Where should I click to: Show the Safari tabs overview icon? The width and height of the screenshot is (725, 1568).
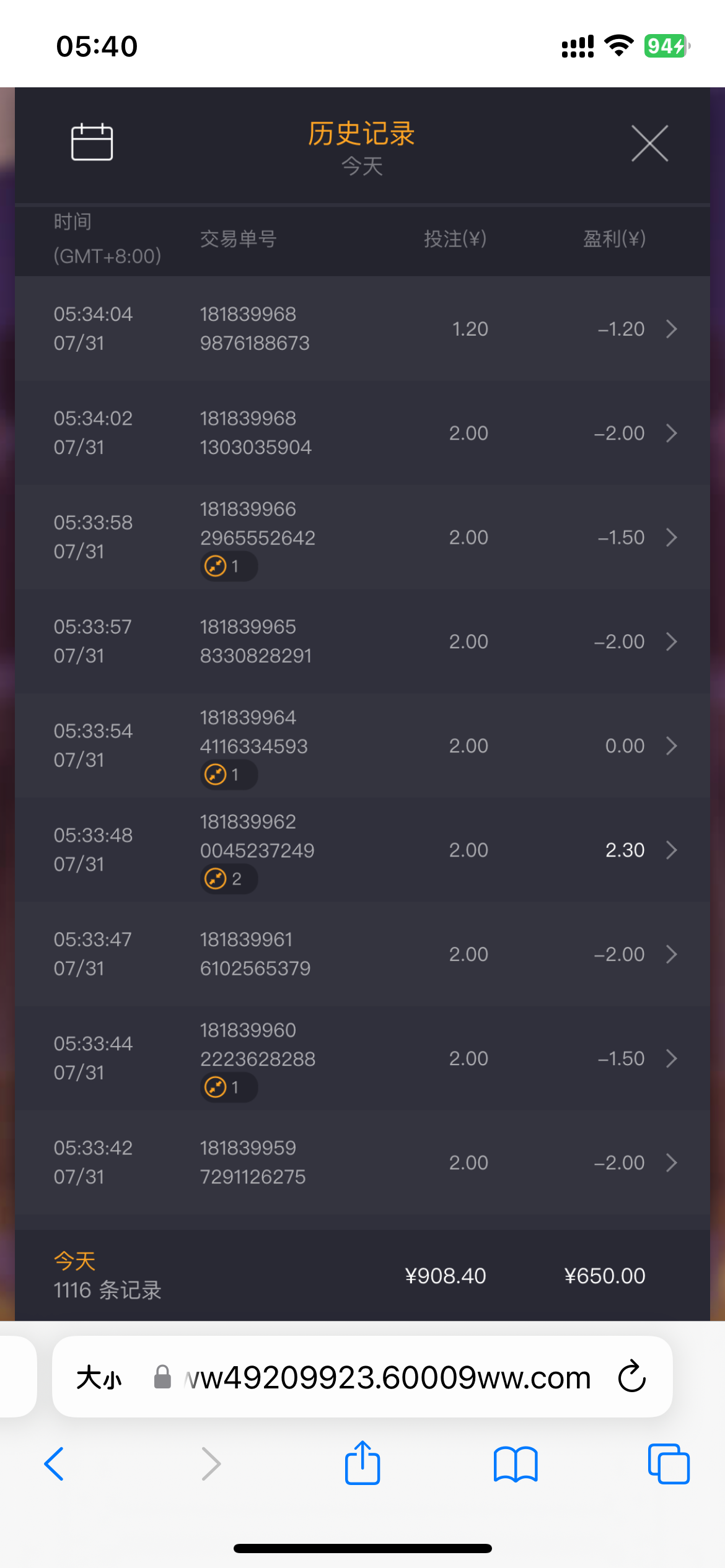[668, 1464]
